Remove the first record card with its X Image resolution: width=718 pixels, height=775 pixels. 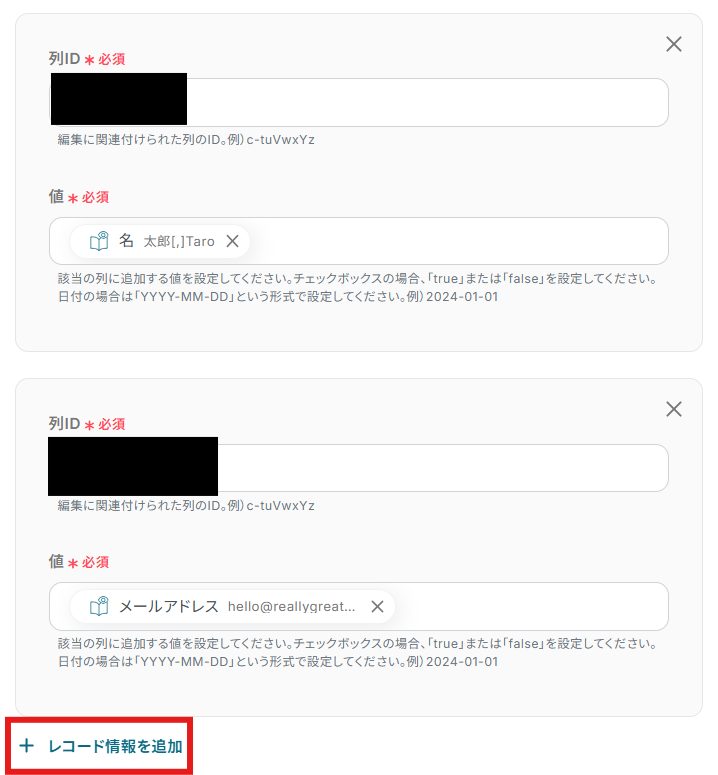[x=674, y=44]
